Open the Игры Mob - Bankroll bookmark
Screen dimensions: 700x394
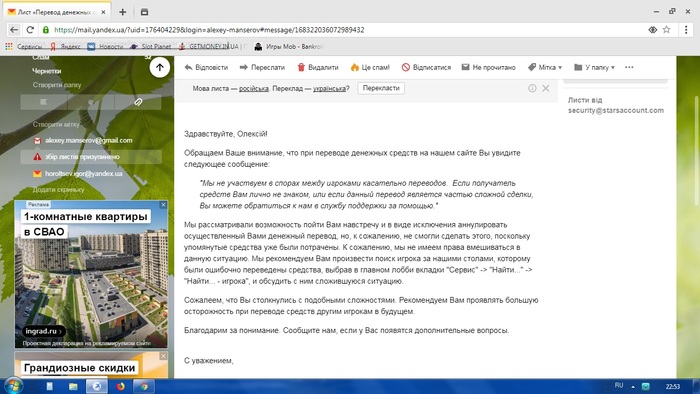coord(288,46)
